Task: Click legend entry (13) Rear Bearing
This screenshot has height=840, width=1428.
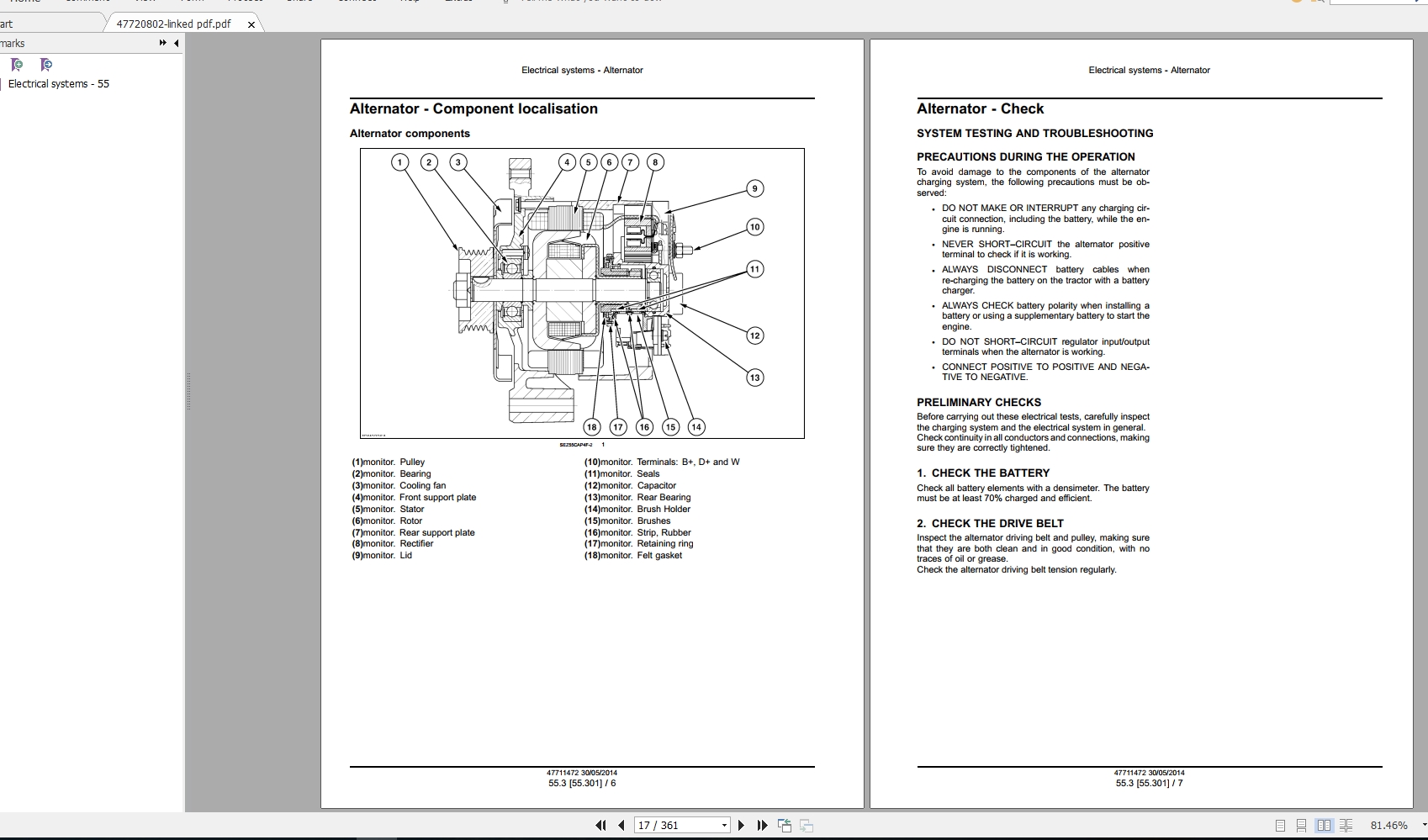Action: tap(637, 498)
